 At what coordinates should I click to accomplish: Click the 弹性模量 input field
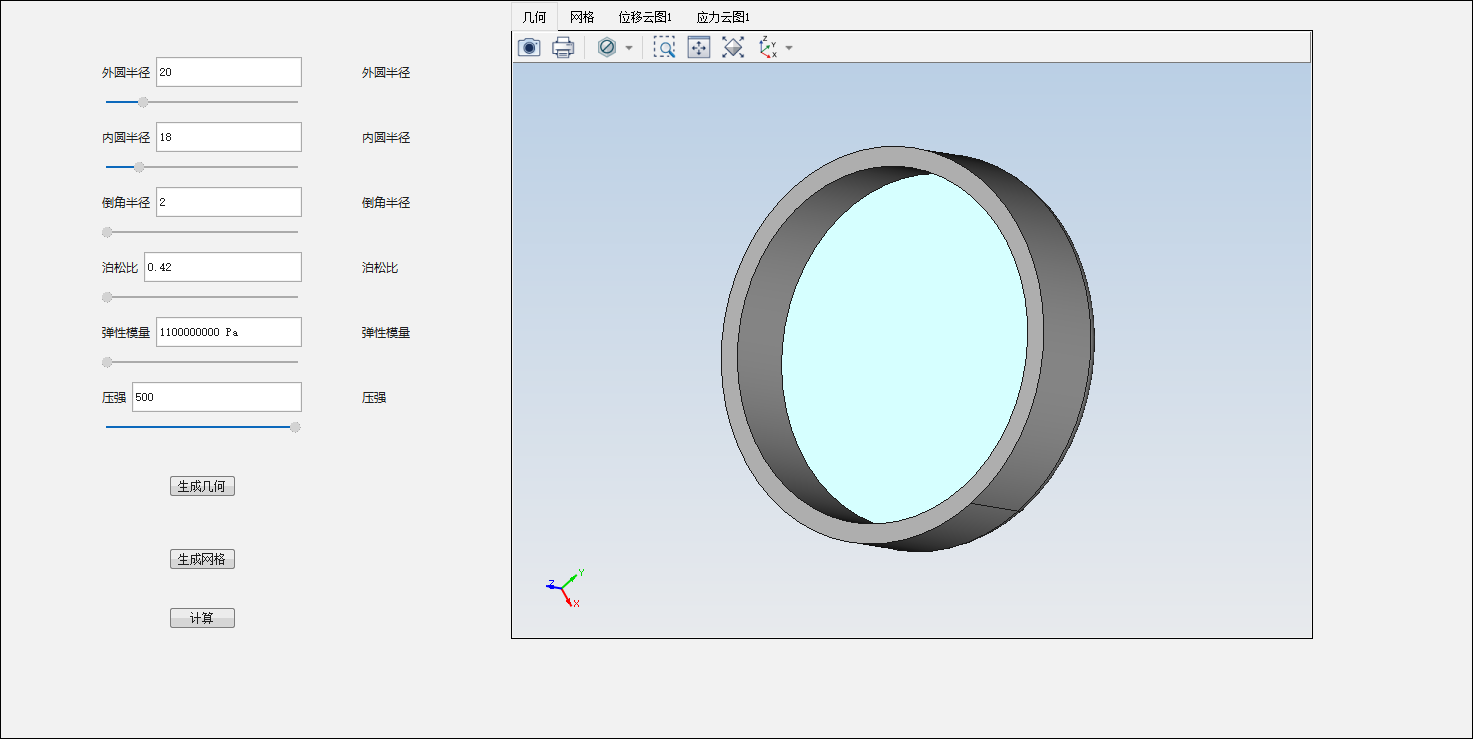pos(229,332)
